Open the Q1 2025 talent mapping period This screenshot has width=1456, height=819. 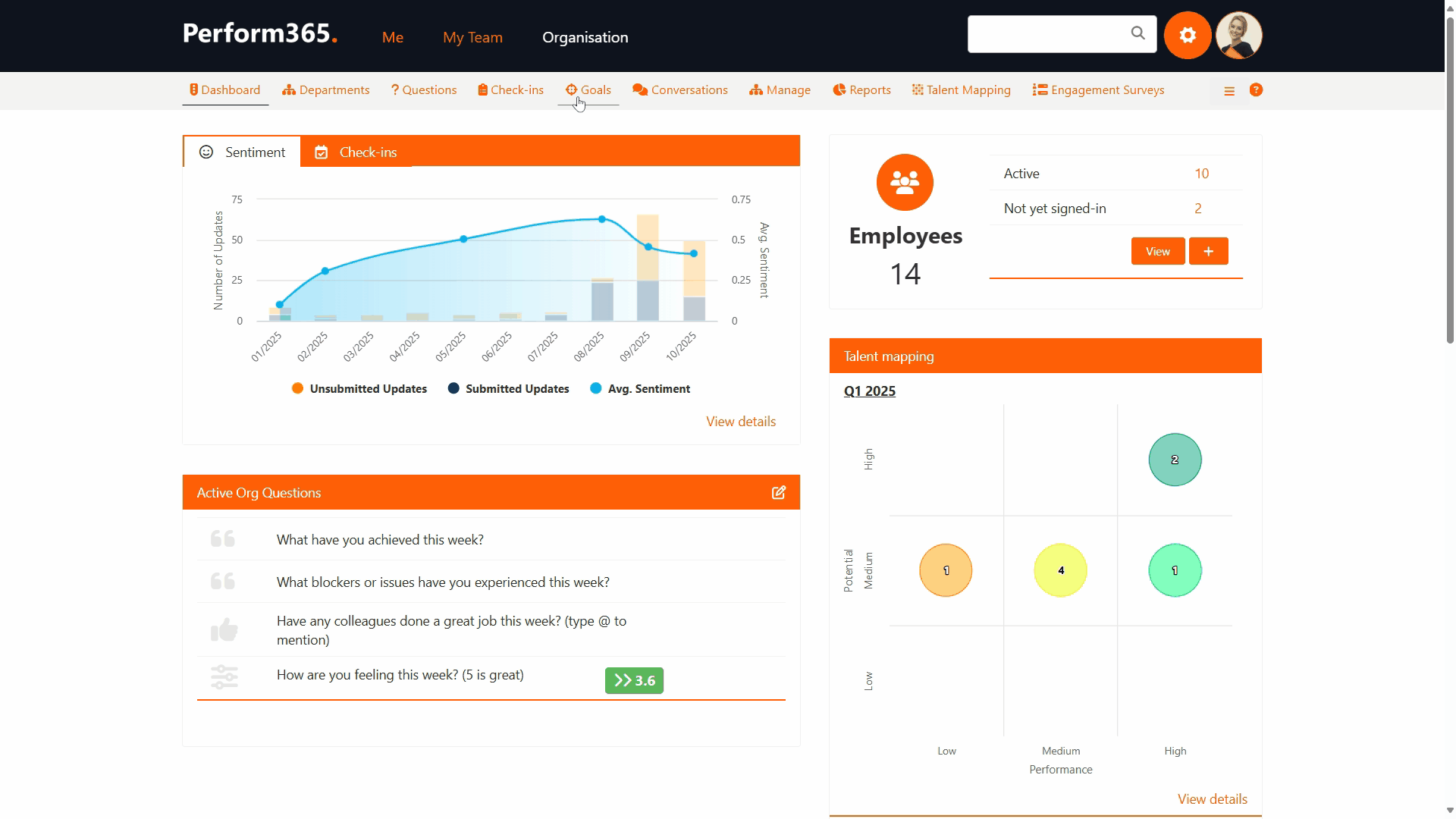(869, 391)
